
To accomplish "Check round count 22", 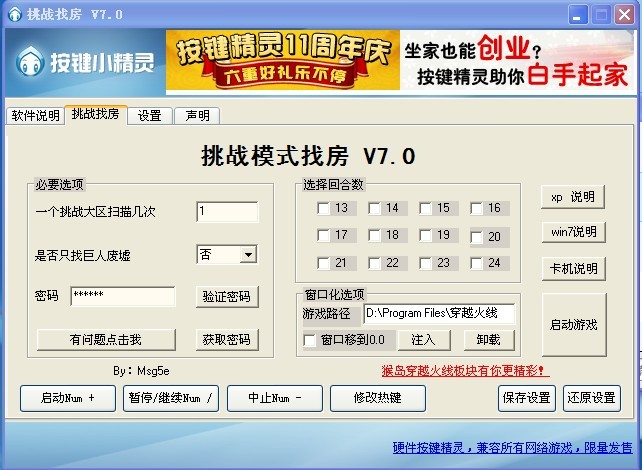I will pyautogui.click(x=374, y=263).
